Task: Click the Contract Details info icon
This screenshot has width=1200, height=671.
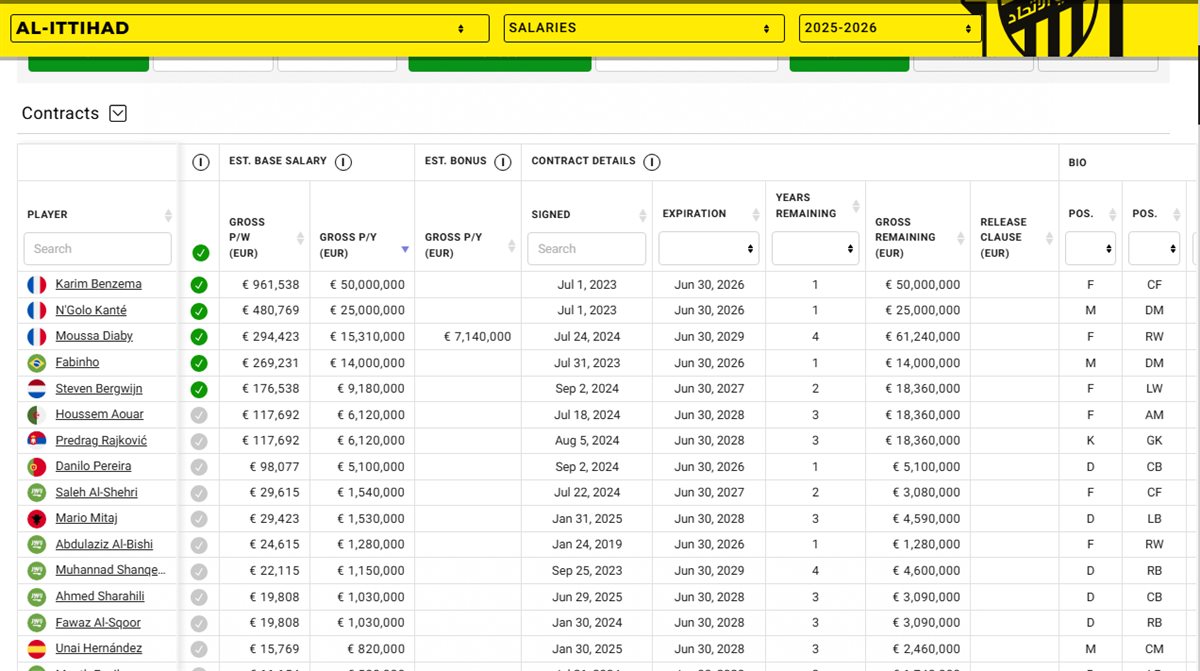Action: [x=652, y=162]
